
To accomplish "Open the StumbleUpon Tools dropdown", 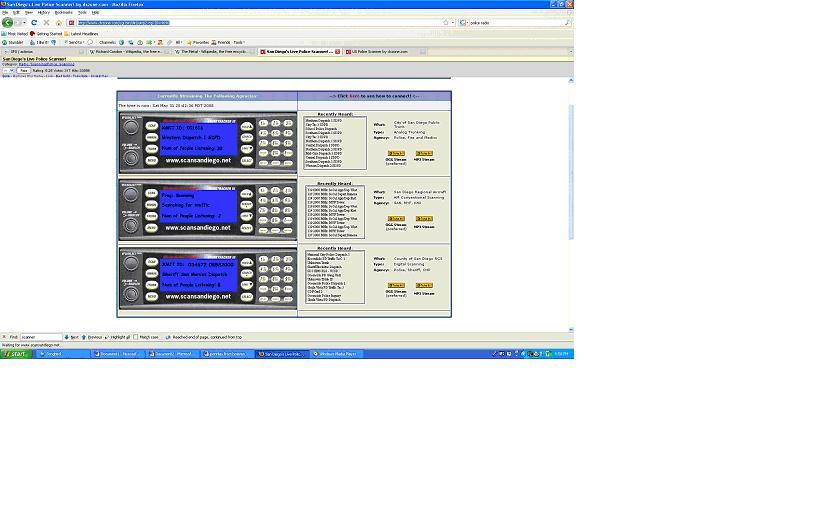I will click(x=239, y=42).
